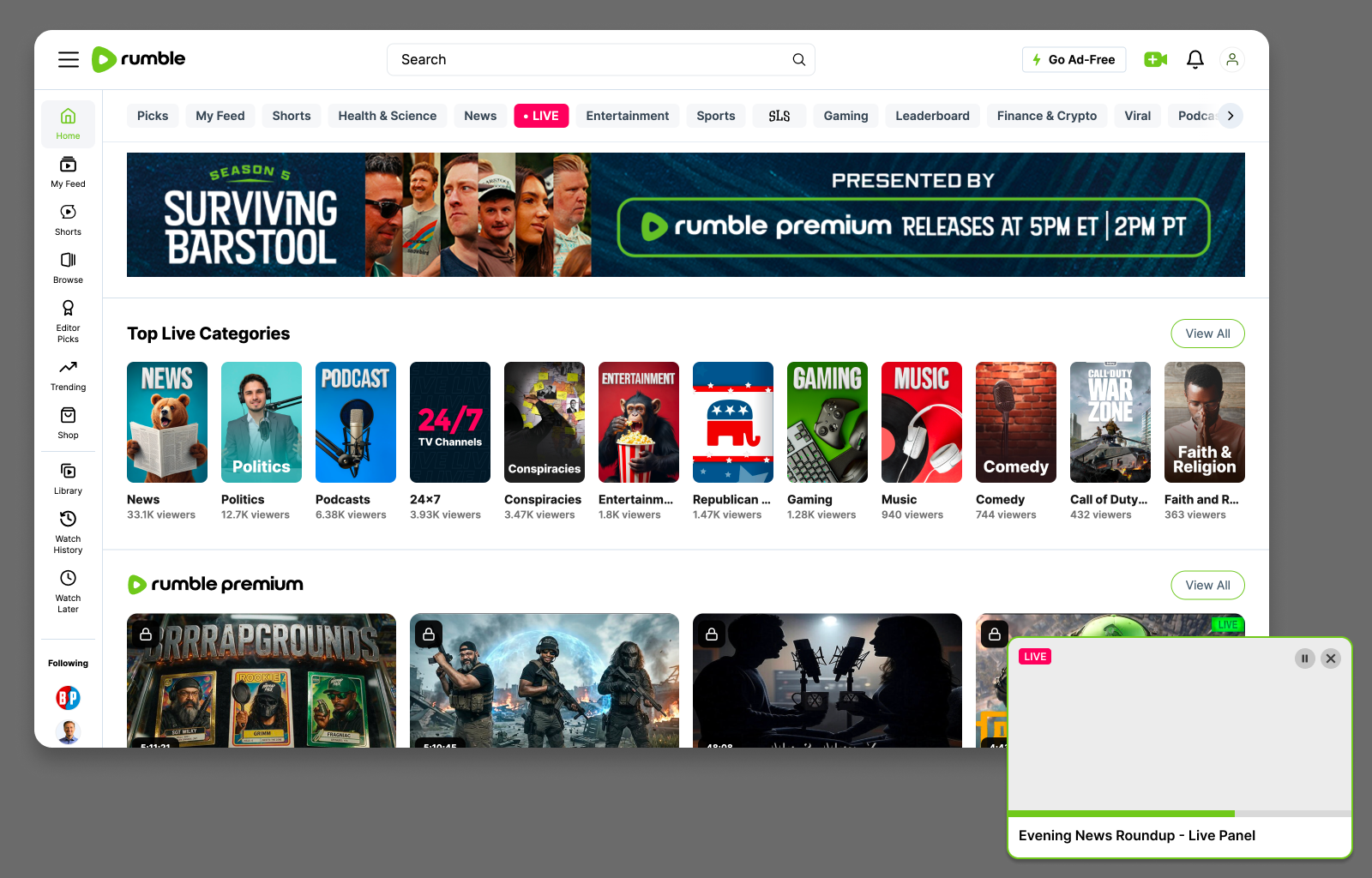Open Shop in sidebar
The height and width of the screenshot is (878, 1372).
69,424
